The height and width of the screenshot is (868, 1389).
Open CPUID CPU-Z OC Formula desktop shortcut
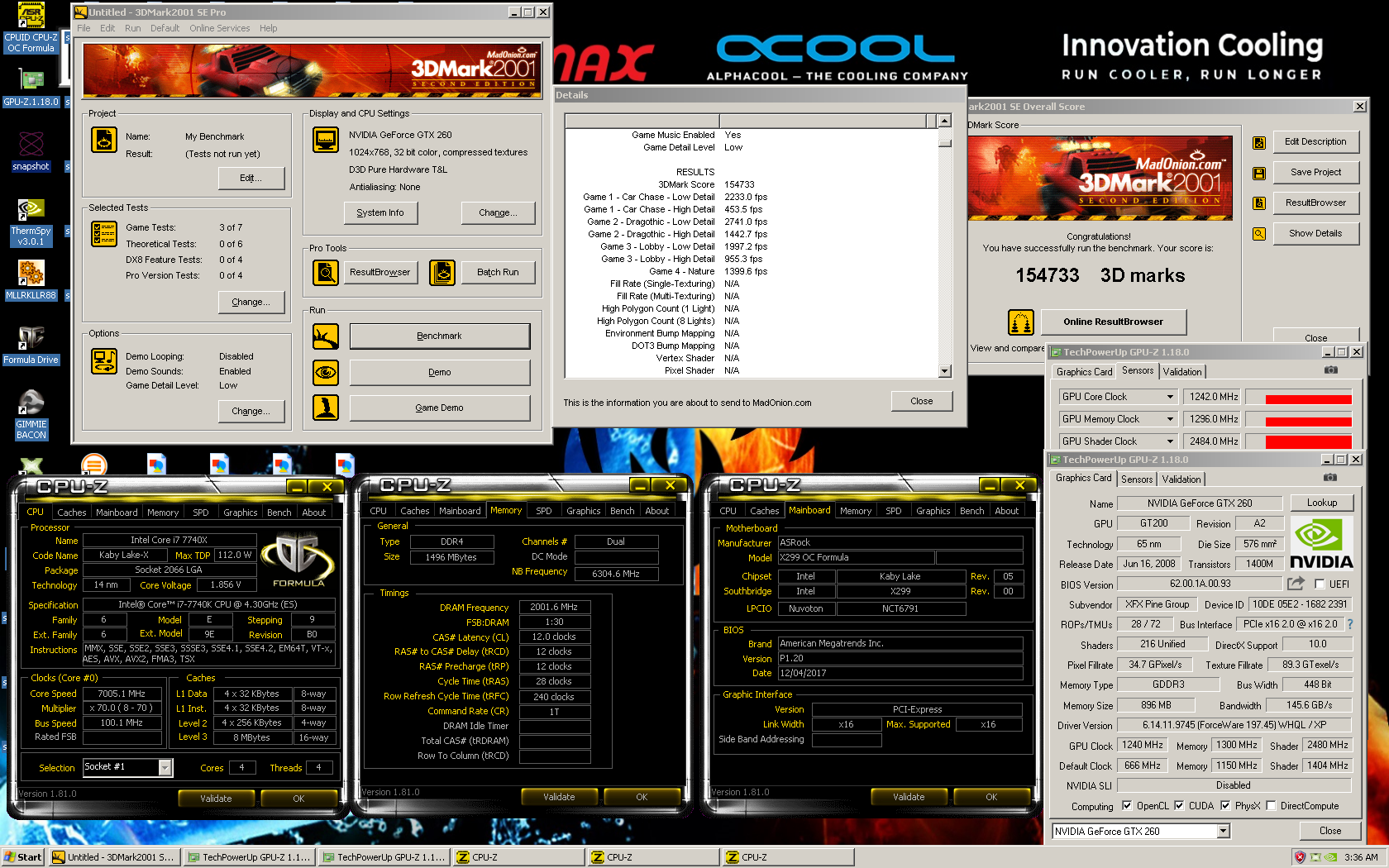[x=31, y=29]
